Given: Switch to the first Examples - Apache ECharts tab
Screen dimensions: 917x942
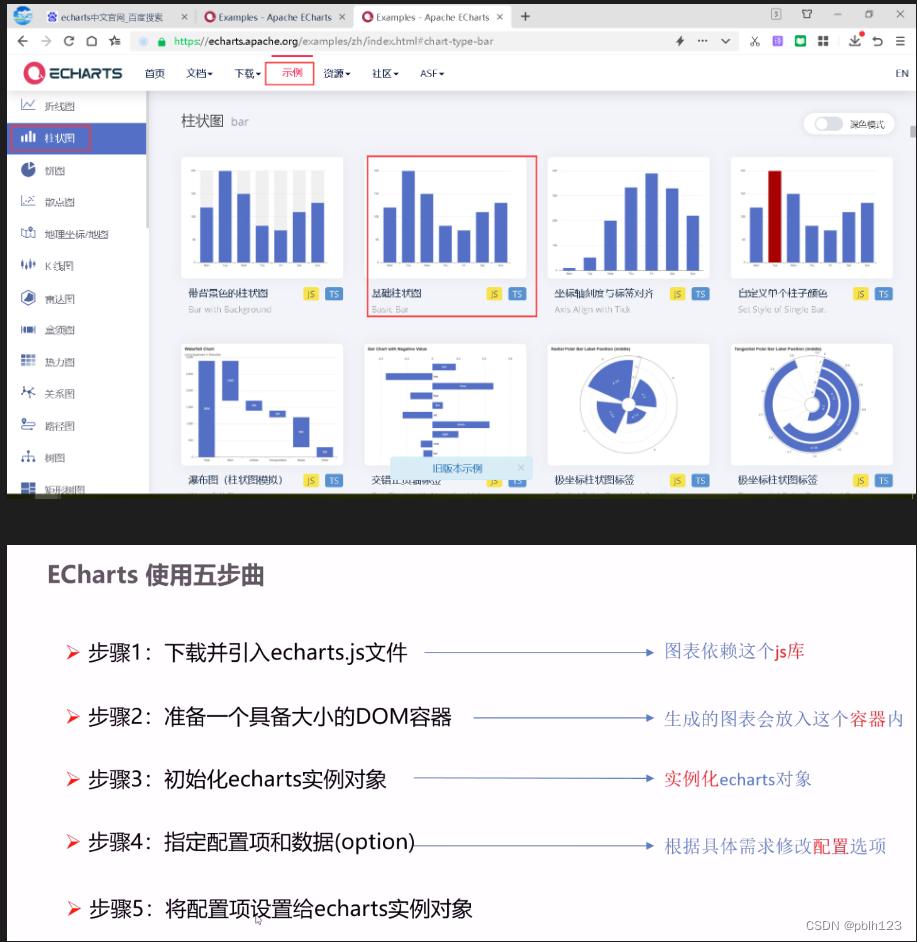Looking at the screenshot, I should [x=275, y=17].
